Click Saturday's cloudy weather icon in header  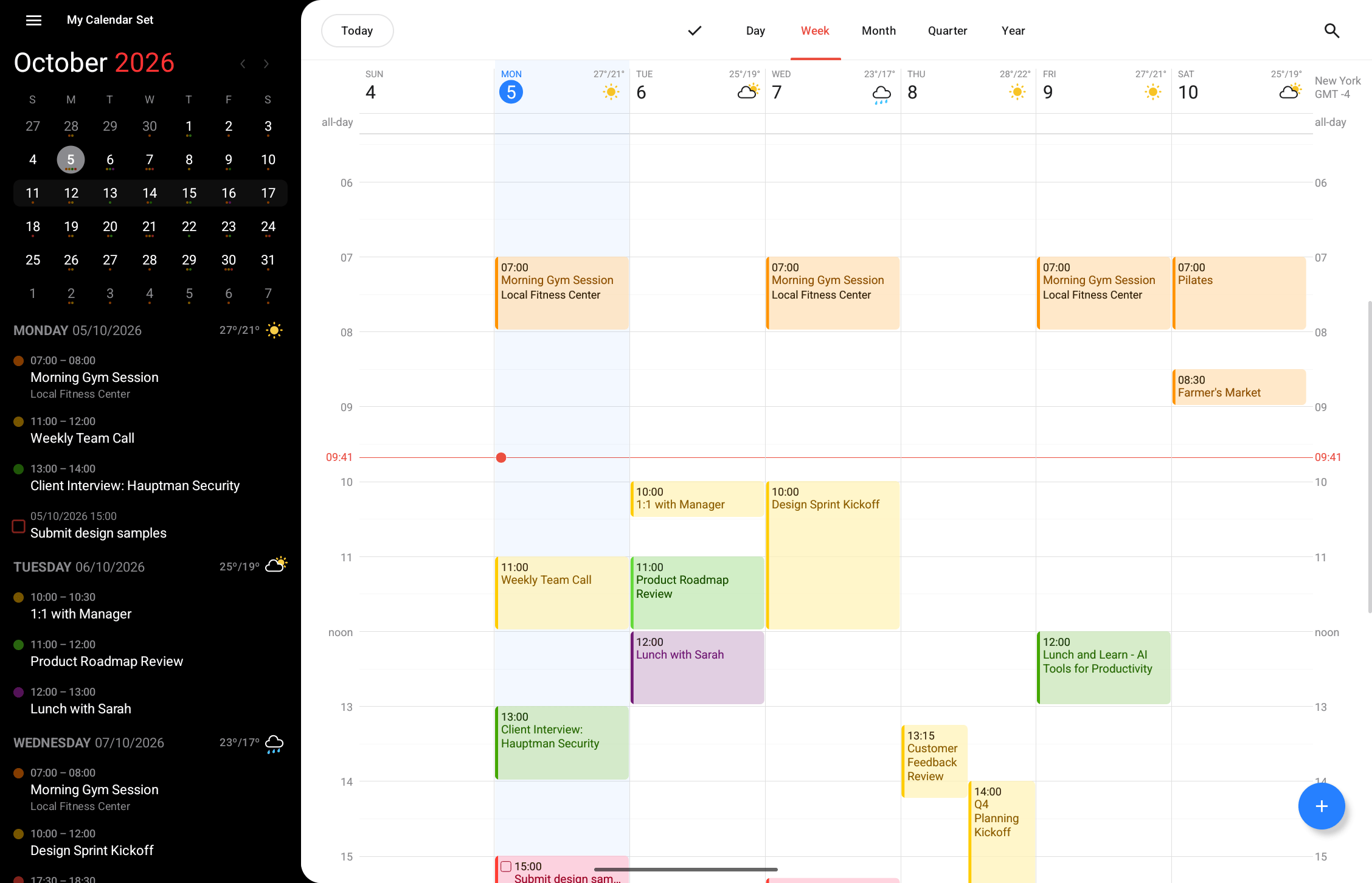pos(1289,92)
